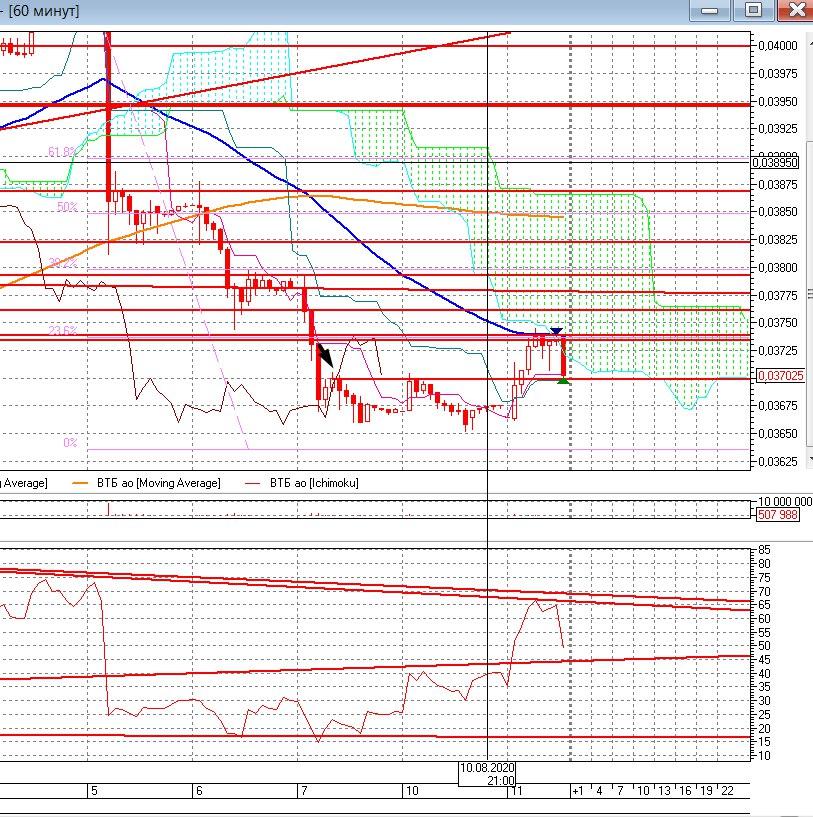The height and width of the screenshot is (817, 813).
Task: Click the black down arrow marker on chart
Action: tap(325, 354)
